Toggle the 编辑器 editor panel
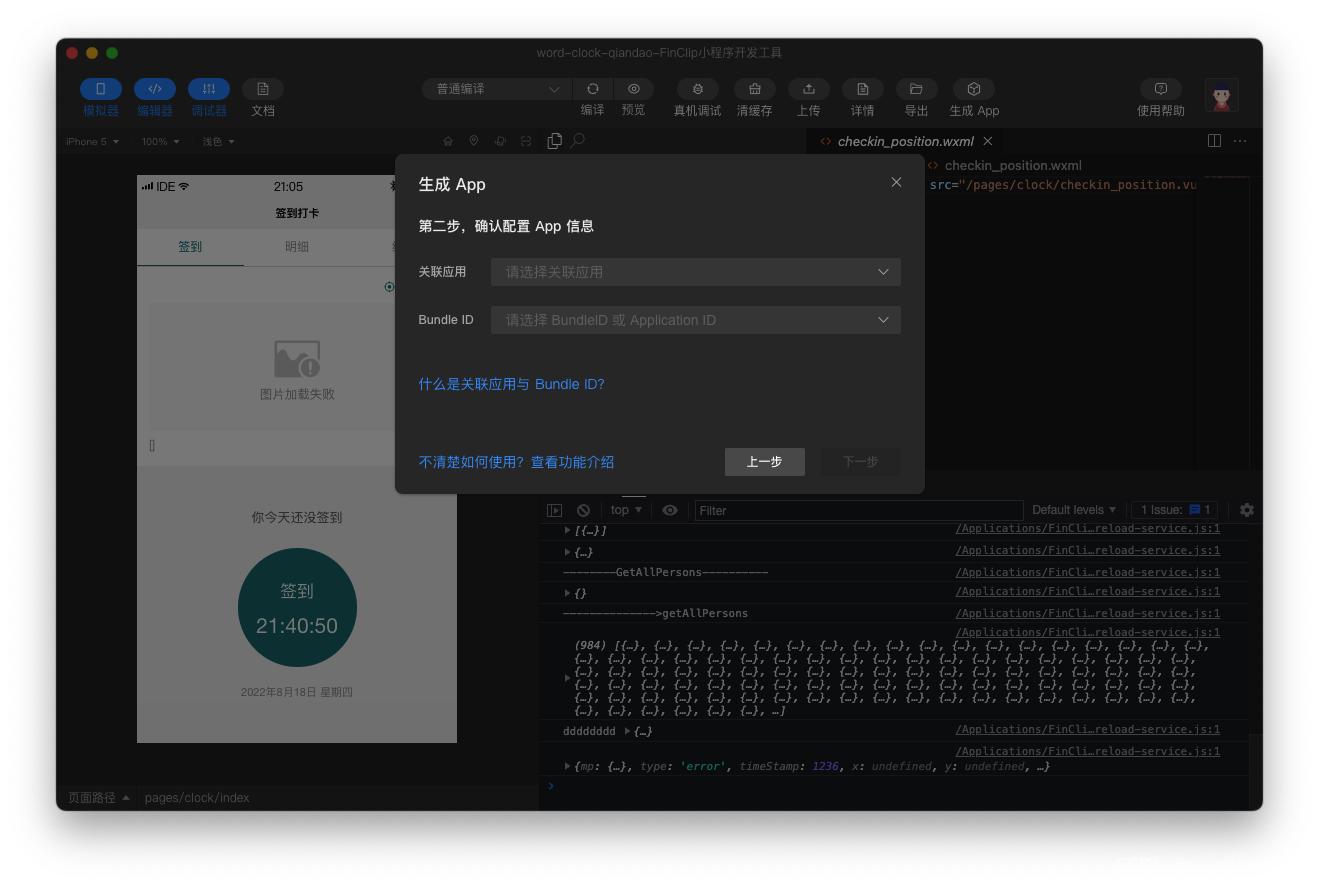The width and height of the screenshot is (1319, 885). pyautogui.click(x=155, y=89)
